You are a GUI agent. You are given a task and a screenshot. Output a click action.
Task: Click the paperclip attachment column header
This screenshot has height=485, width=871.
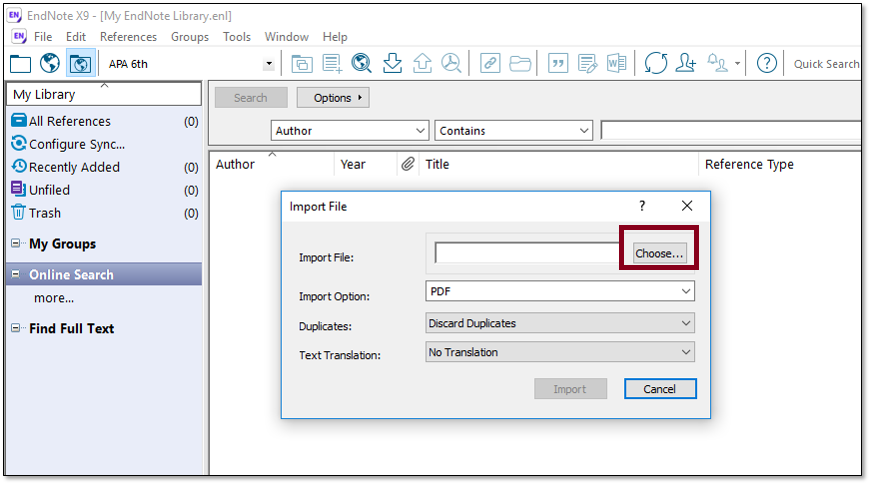(408, 164)
